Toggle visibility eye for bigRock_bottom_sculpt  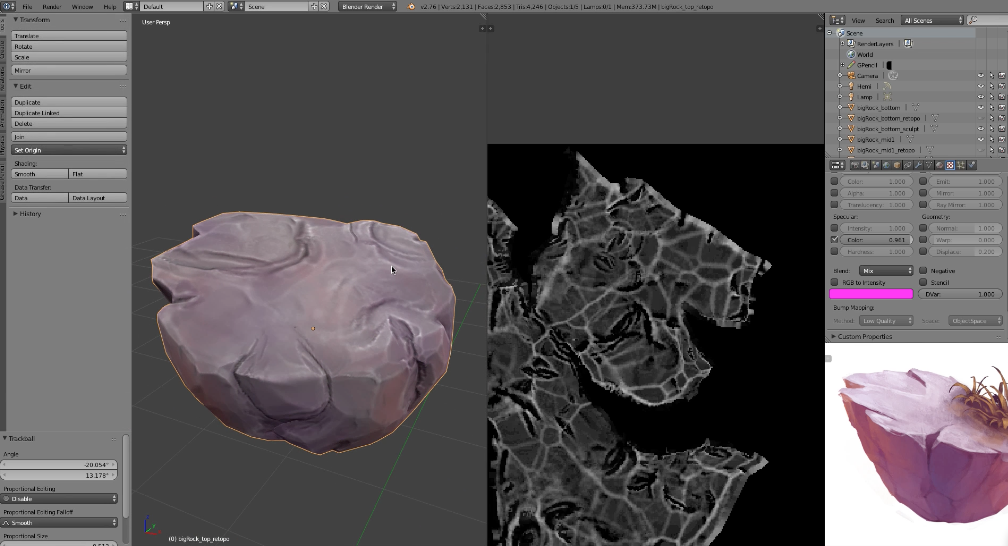[980, 129]
